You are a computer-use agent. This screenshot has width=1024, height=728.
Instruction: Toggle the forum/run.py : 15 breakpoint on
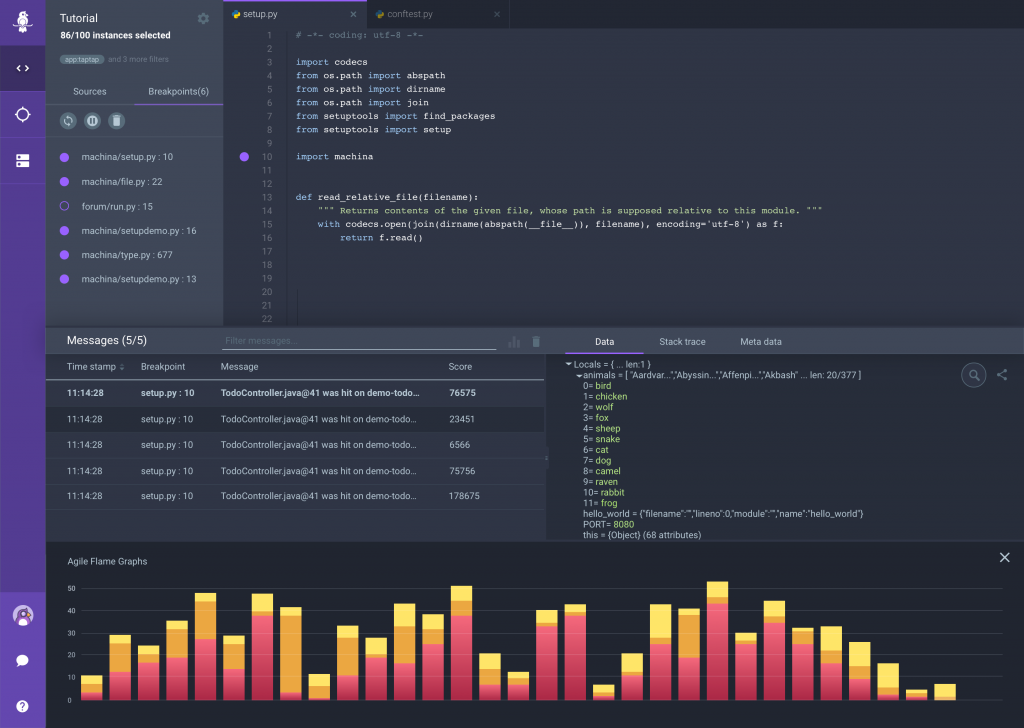coord(64,206)
